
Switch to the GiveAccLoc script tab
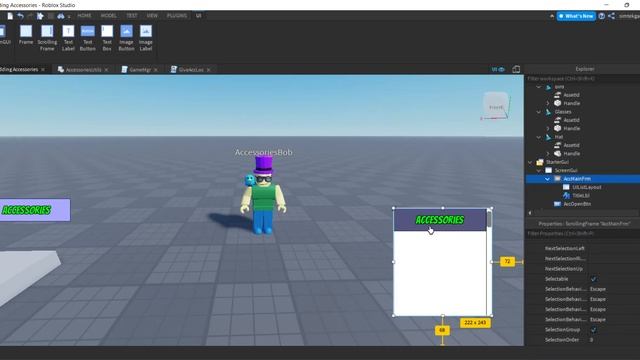pos(191,70)
